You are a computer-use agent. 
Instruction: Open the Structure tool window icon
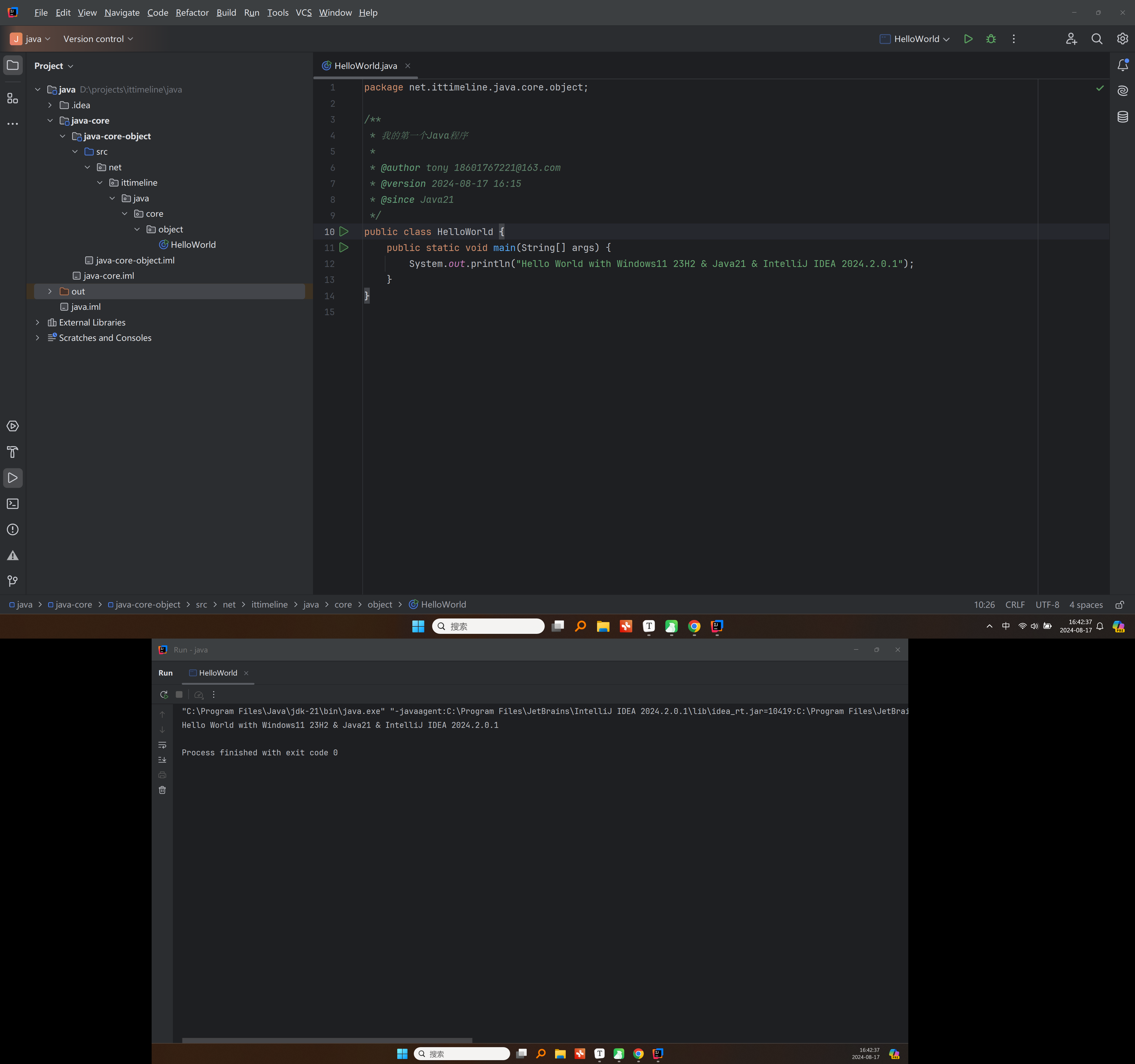coord(12,98)
